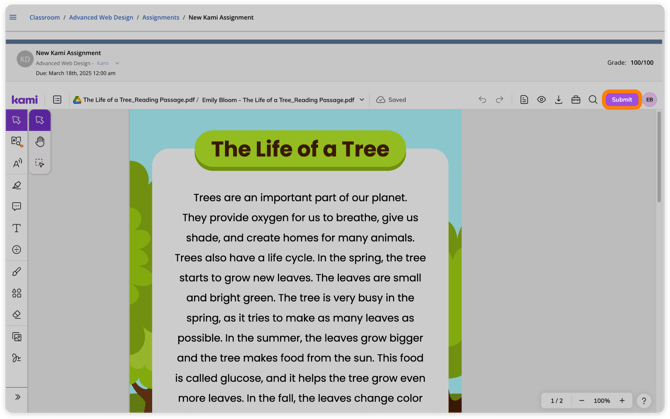
Task: Select the Hand pan tool
Action: [x=40, y=142]
